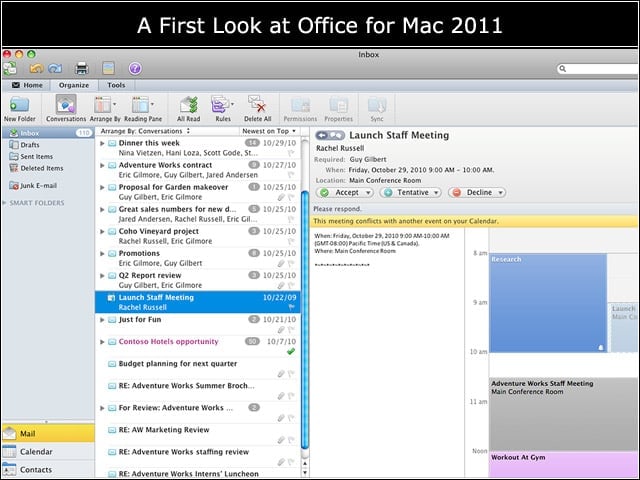
Task: Toggle the flag on Promotions conversation
Action: 291,263
